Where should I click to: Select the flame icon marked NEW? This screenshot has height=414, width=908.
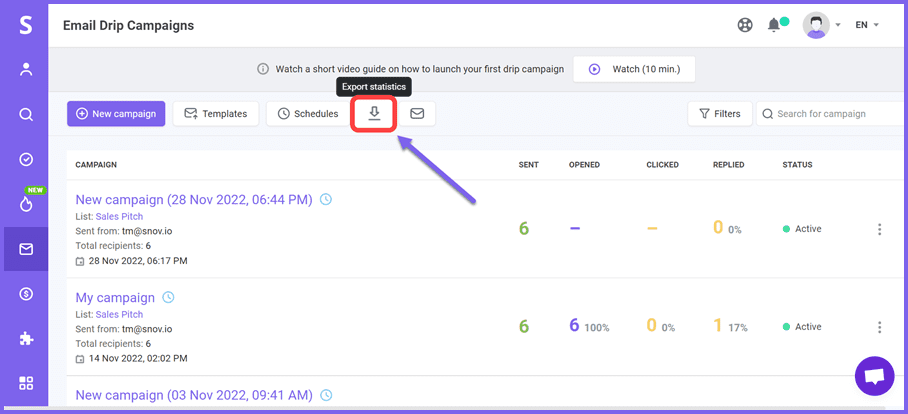click(x=25, y=203)
